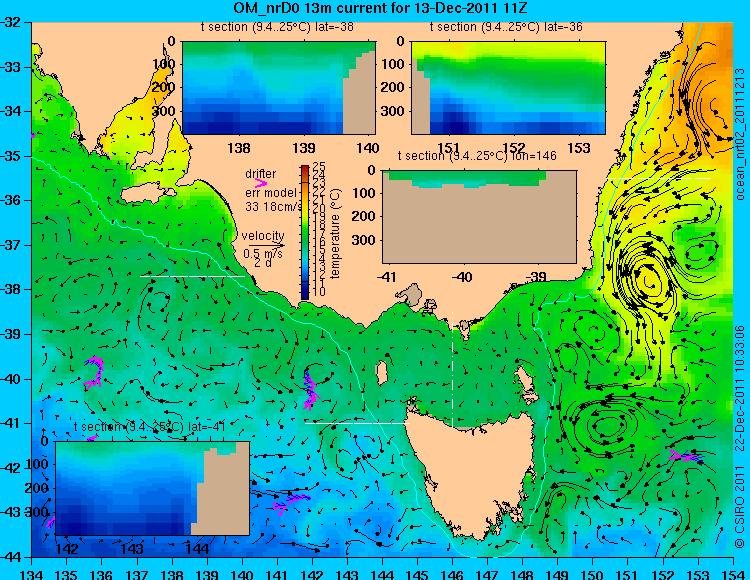The height and width of the screenshot is (580, 750).
Task: Click the '33 18cm/s' error value
Action: [x=274, y=206]
